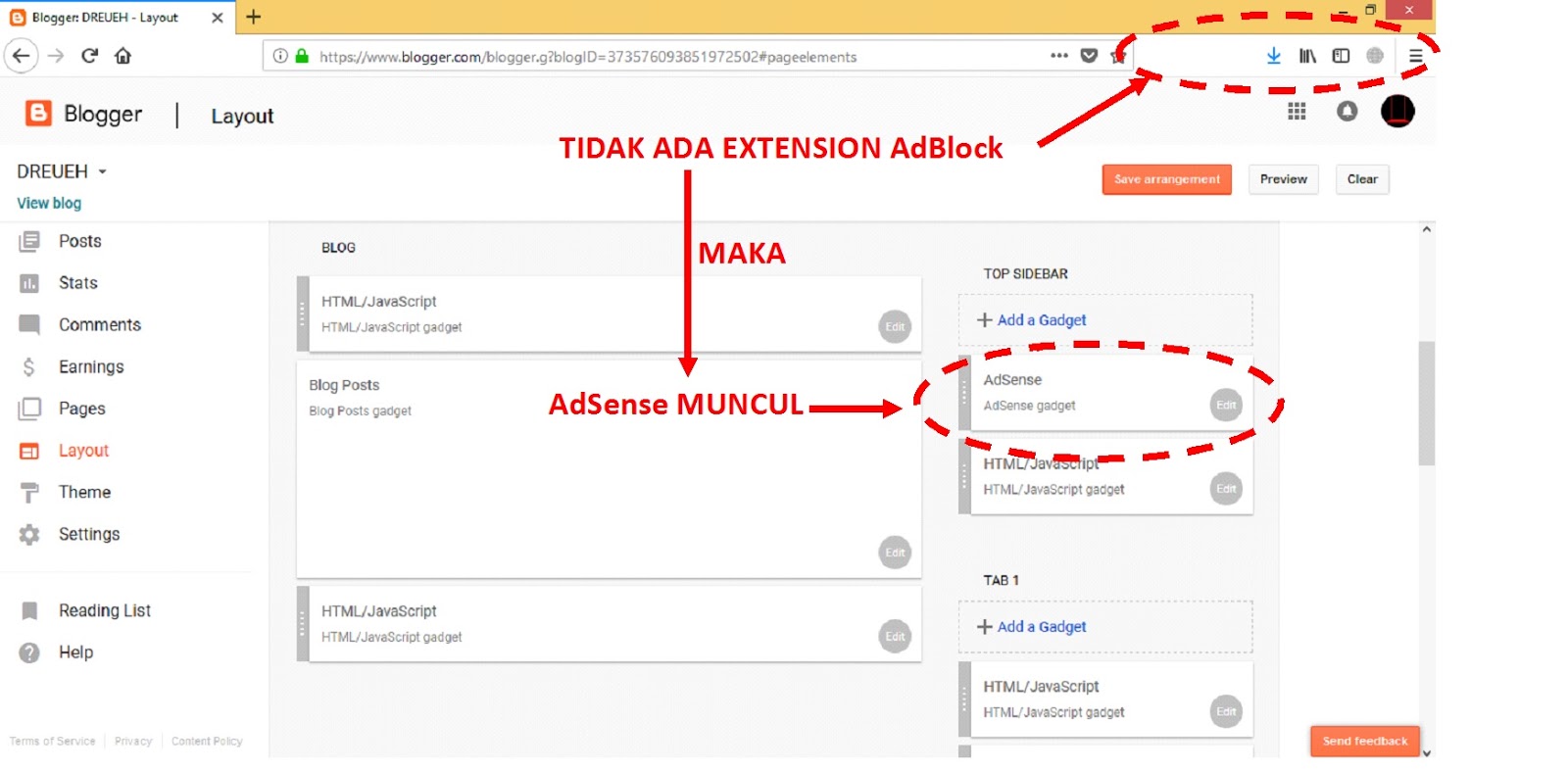
Task: Click Send feedback button
Action: click(x=1364, y=741)
